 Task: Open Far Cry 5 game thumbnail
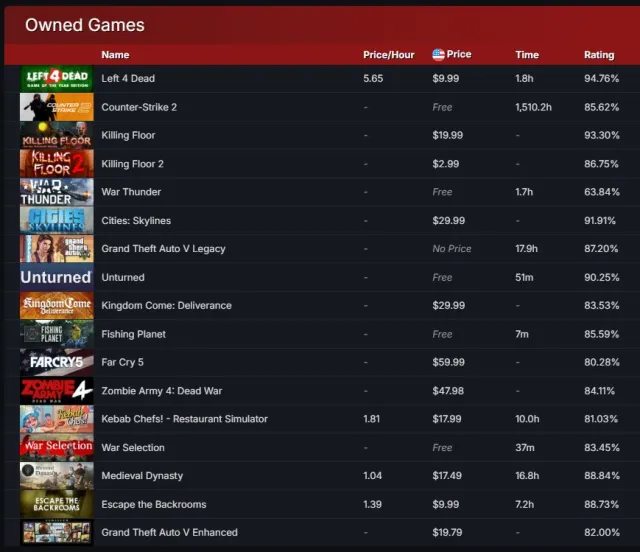[x=57, y=362]
